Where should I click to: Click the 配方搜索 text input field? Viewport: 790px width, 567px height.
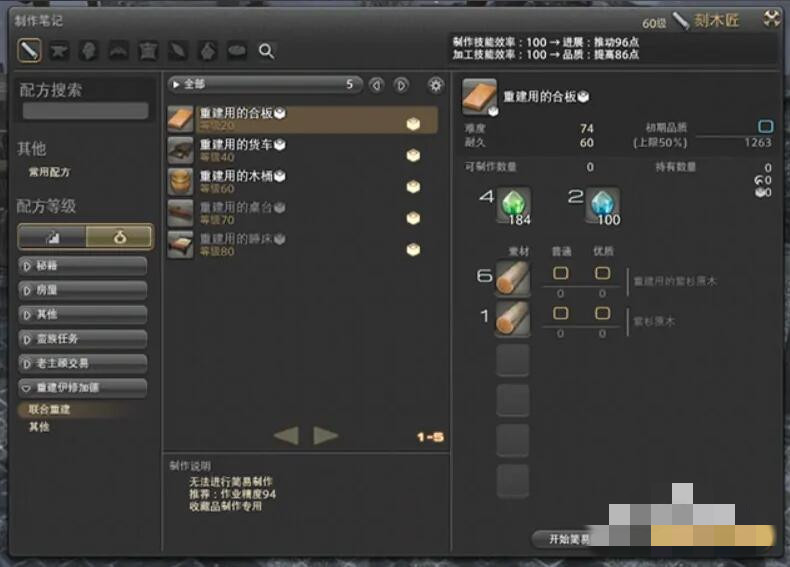point(86,111)
